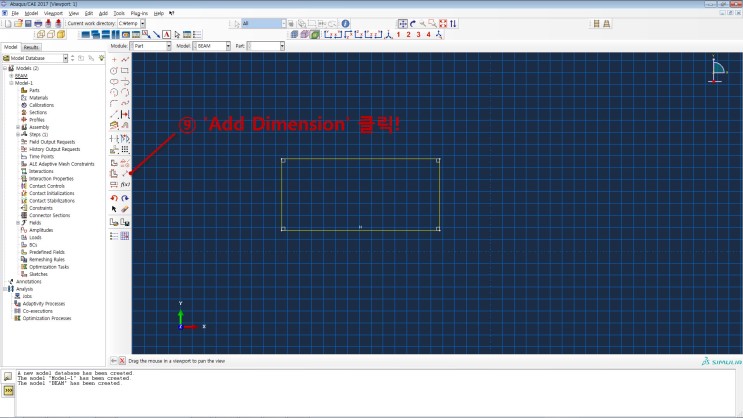Select the Linear Pattern sketch tool
The height and width of the screenshot is (418, 743).
pyautogui.click(x=125, y=149)
